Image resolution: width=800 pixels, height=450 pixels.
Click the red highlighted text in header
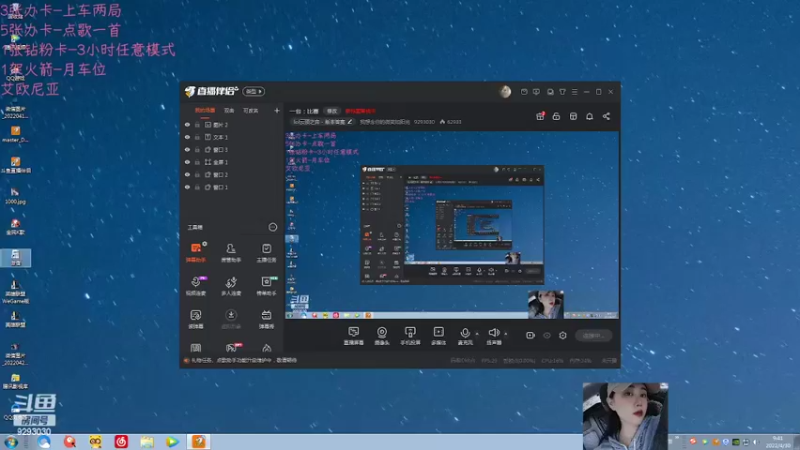click(360, 111)
